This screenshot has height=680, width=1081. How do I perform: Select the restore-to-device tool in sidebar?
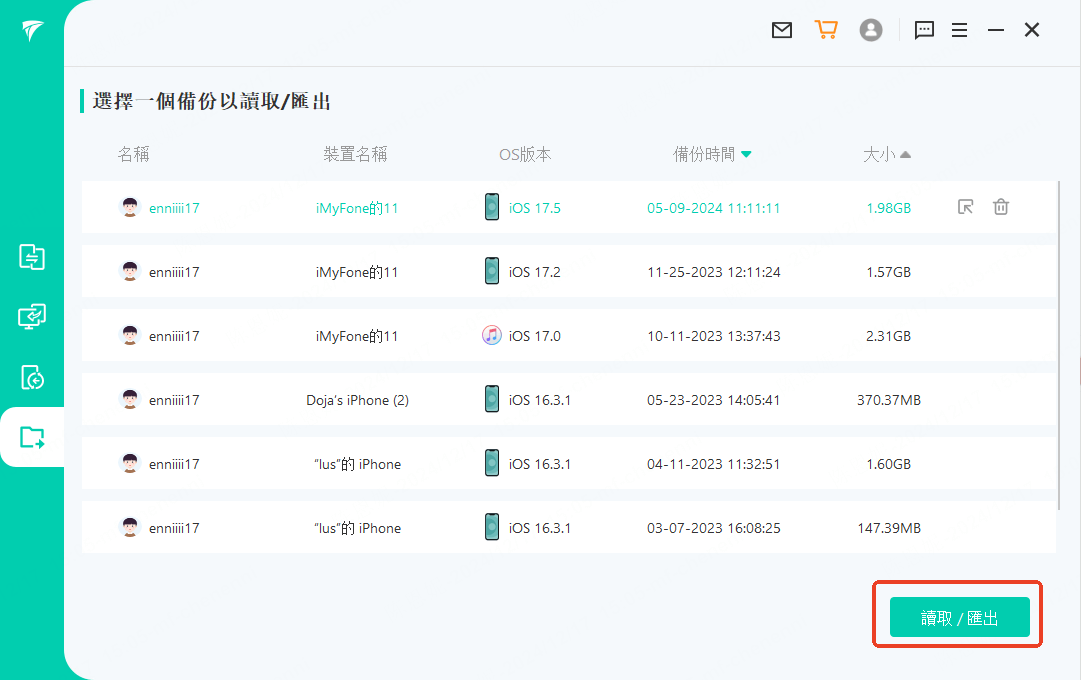tap(32, 378)
